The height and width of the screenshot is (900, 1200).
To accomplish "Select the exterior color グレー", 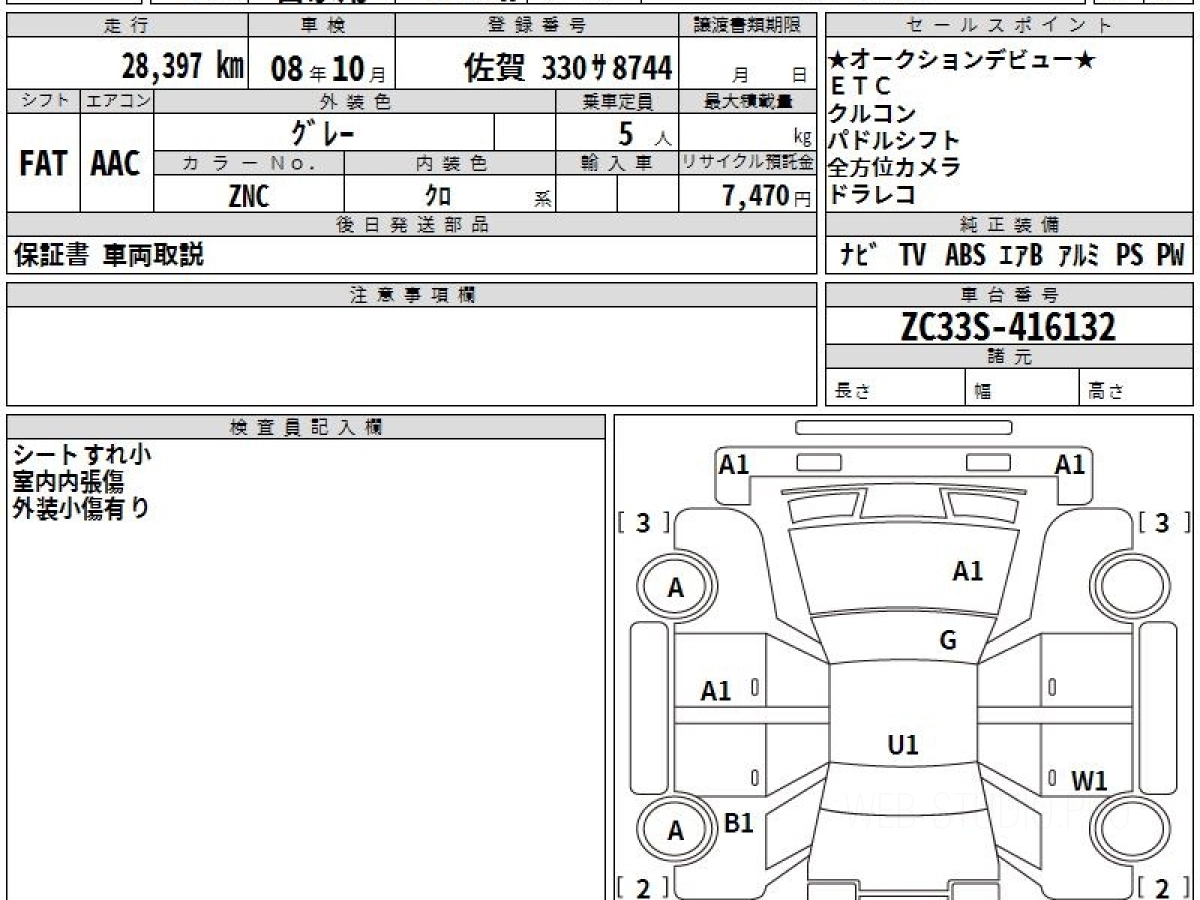I will [x=324, y=132].
